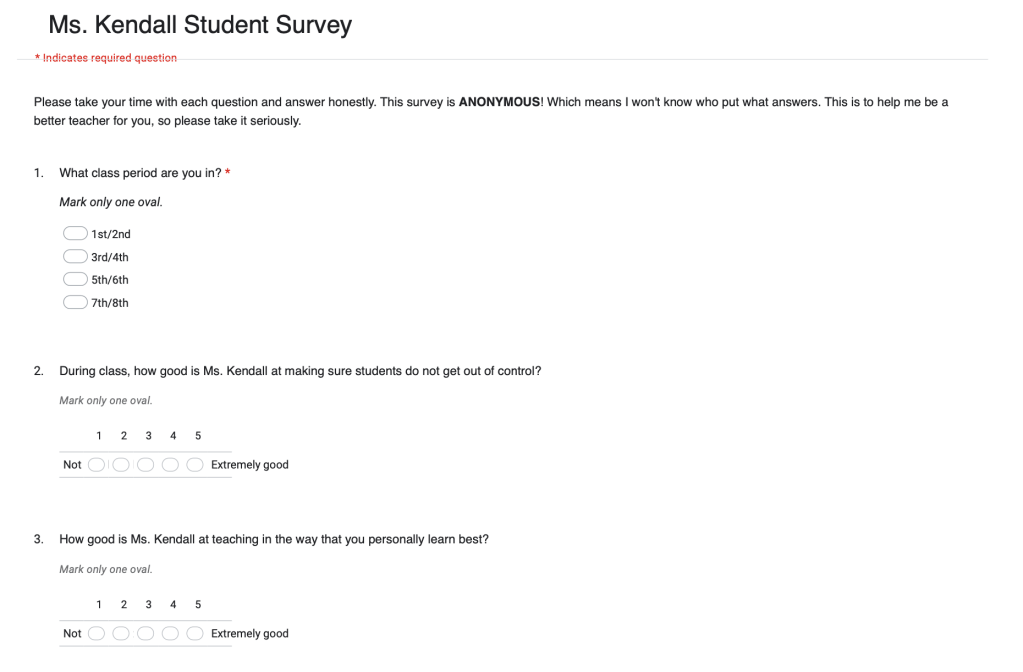Choose rating 4 for question 2
The width and height of the screenshot is (1023, 672).
coord(170,465)
